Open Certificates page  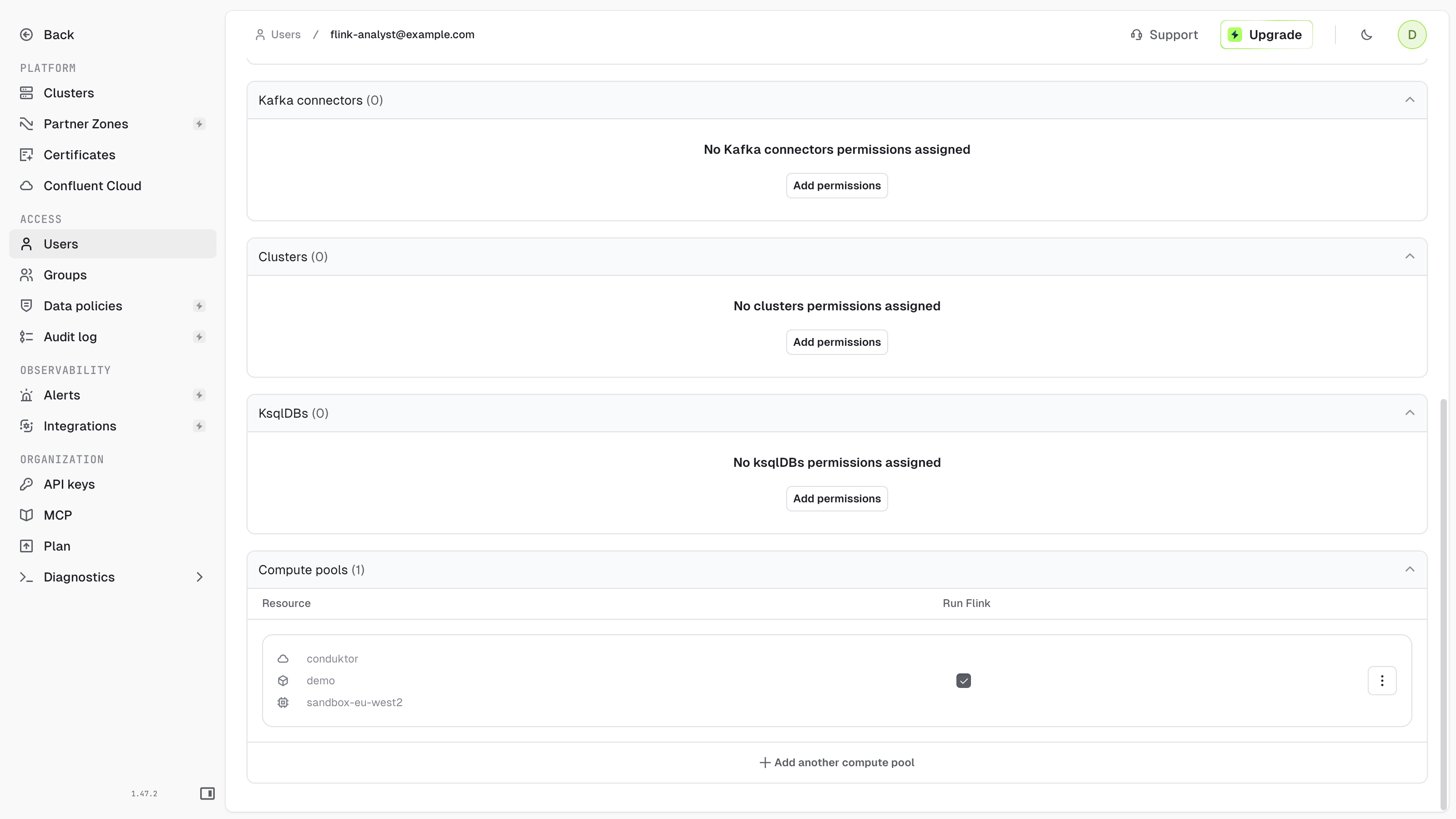112,155
